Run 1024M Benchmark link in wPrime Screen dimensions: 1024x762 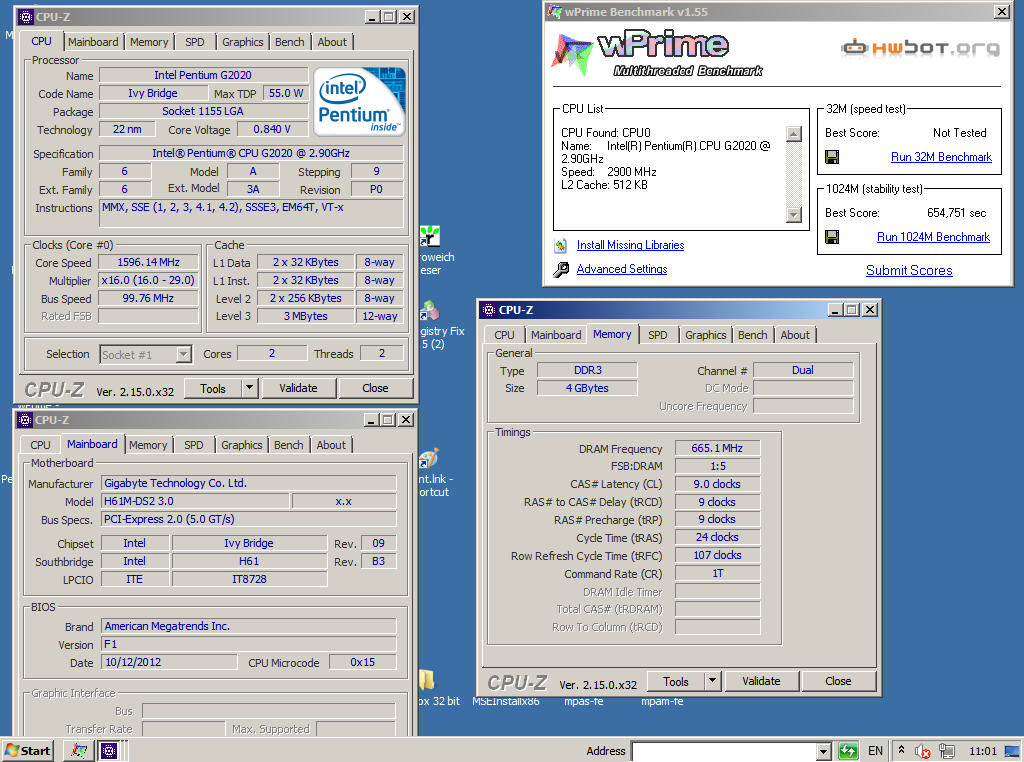click(933, 237)
